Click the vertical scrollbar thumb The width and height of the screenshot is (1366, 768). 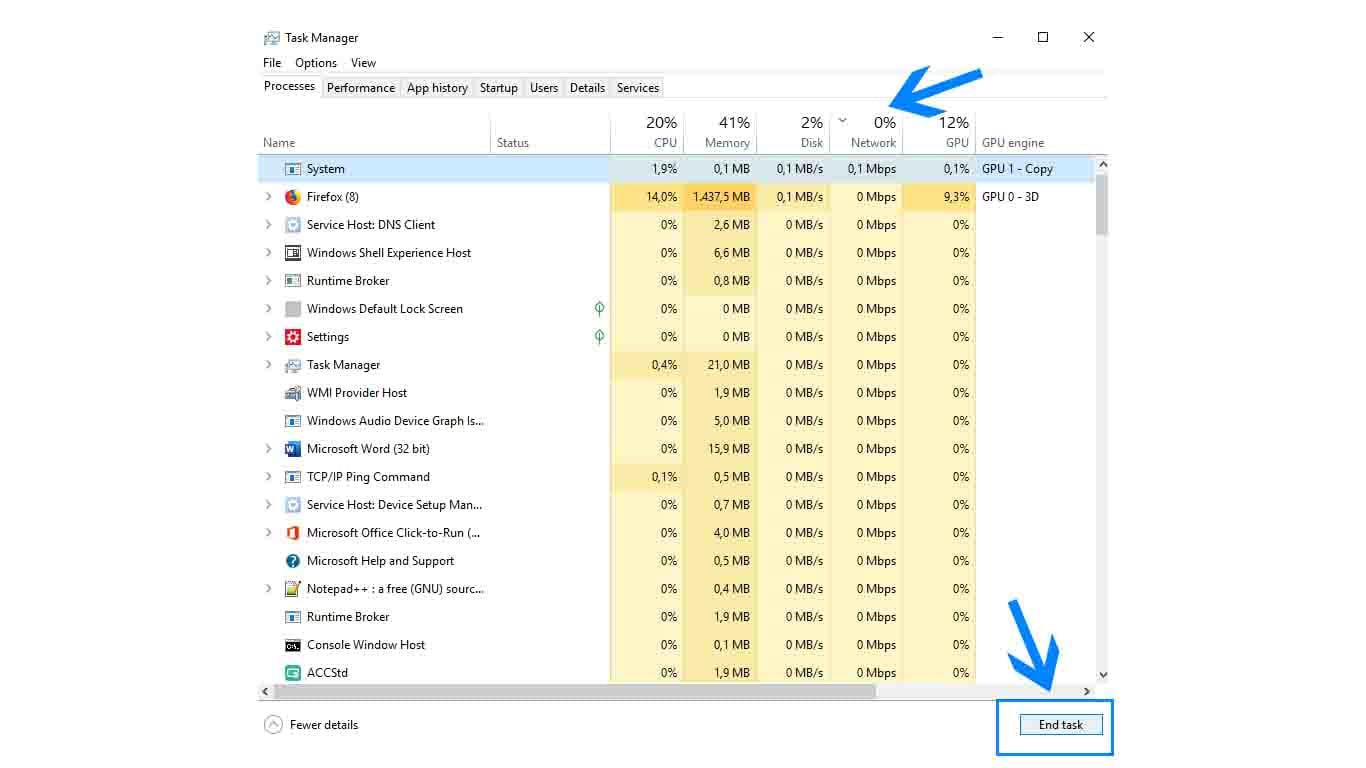pos(1102,204)
